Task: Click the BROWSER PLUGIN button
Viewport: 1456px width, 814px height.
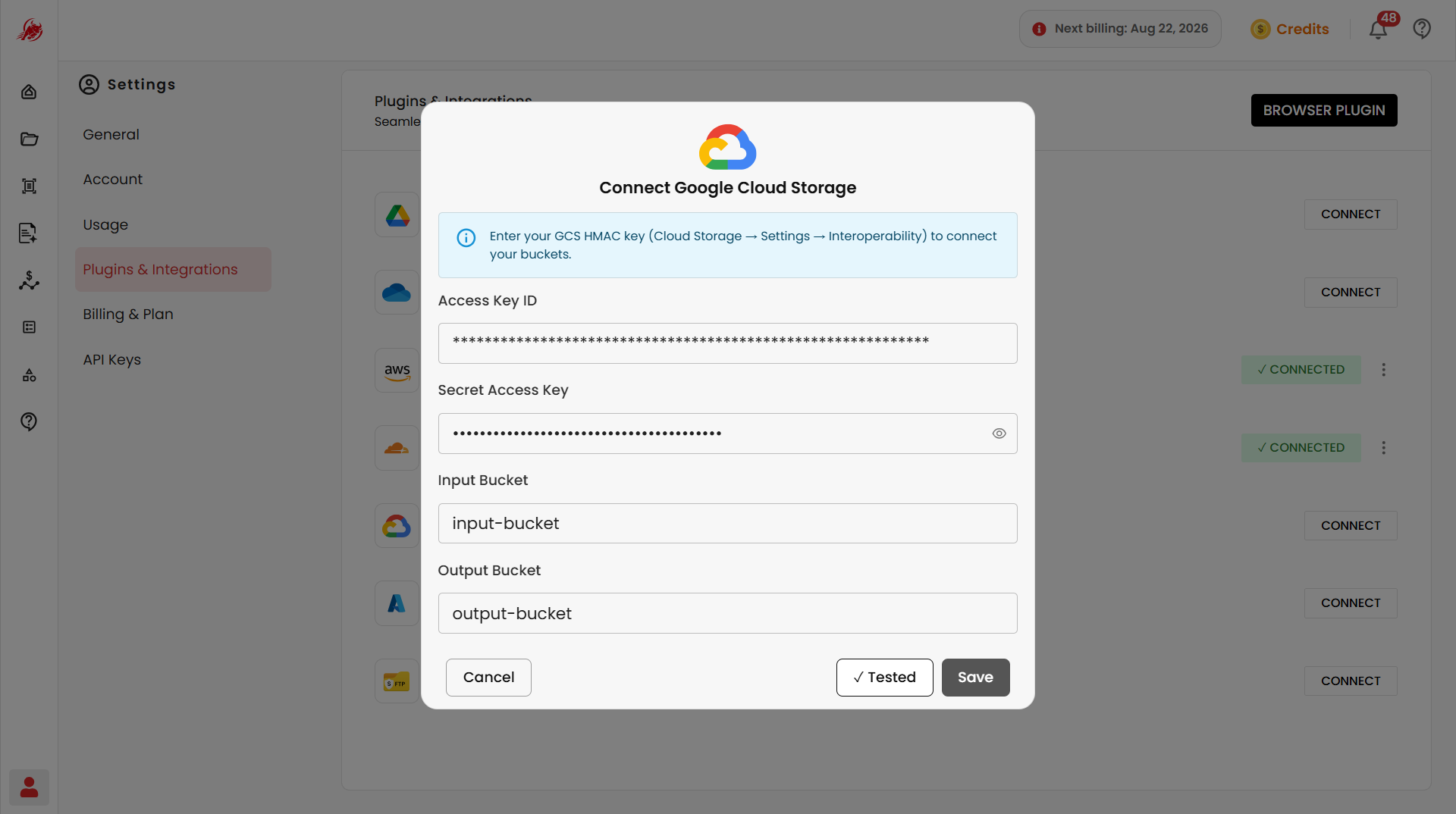Action: tap(1324, 110)
